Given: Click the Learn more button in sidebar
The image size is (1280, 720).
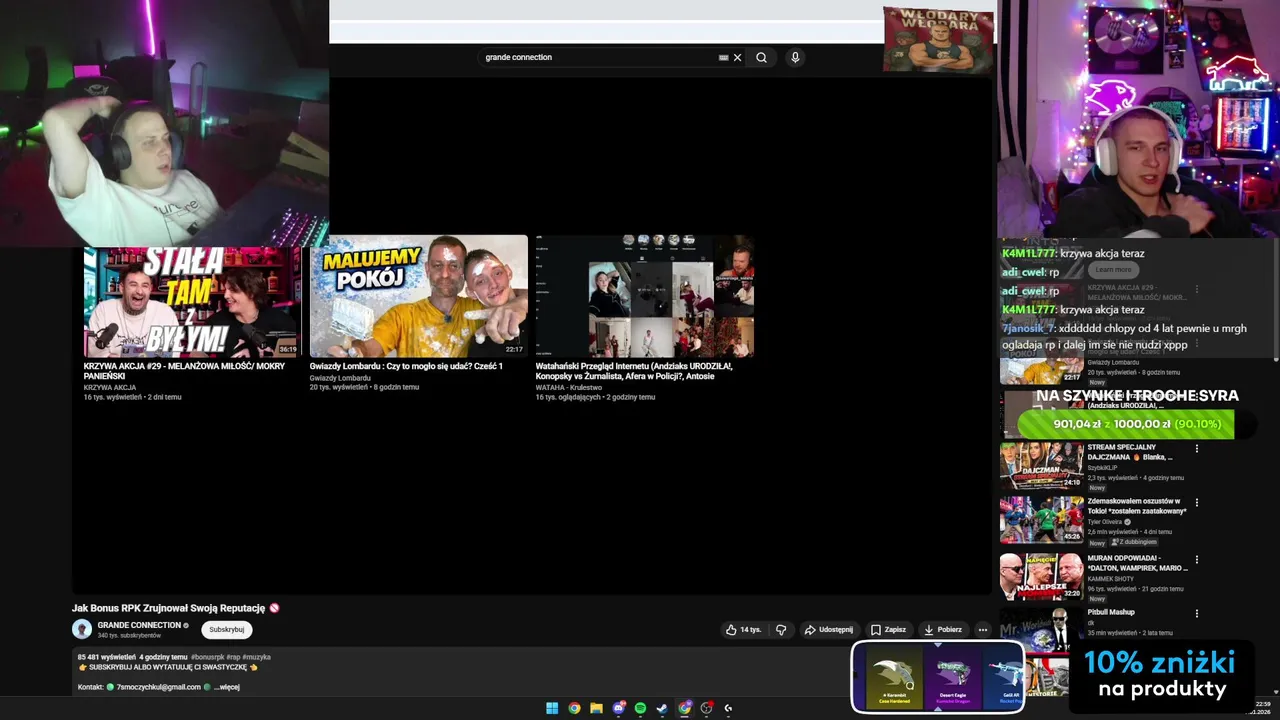Looking at the screenshot, I should (1113, 270).
